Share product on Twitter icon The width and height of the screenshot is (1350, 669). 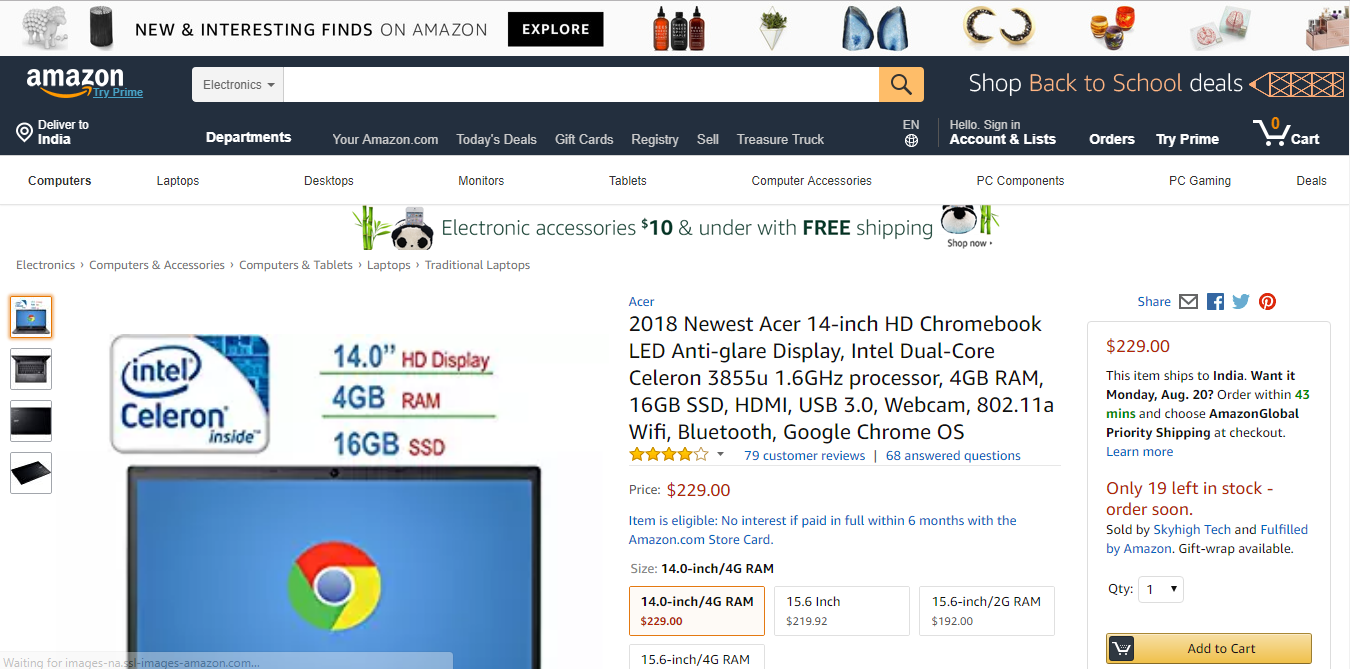[x=1241, y=302]
